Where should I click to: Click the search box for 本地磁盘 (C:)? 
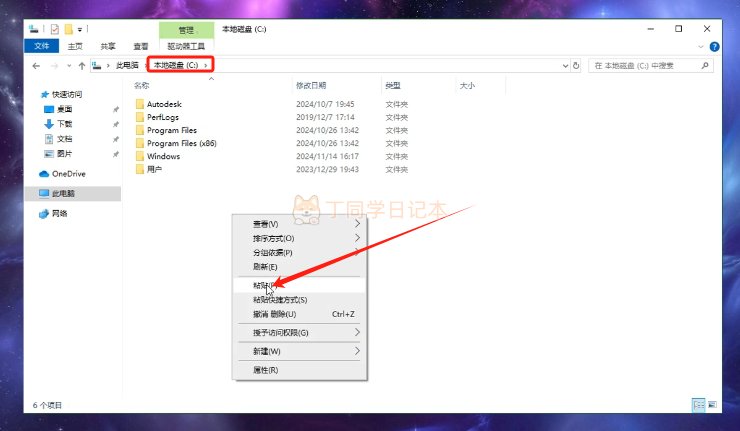tap(645, 66)
